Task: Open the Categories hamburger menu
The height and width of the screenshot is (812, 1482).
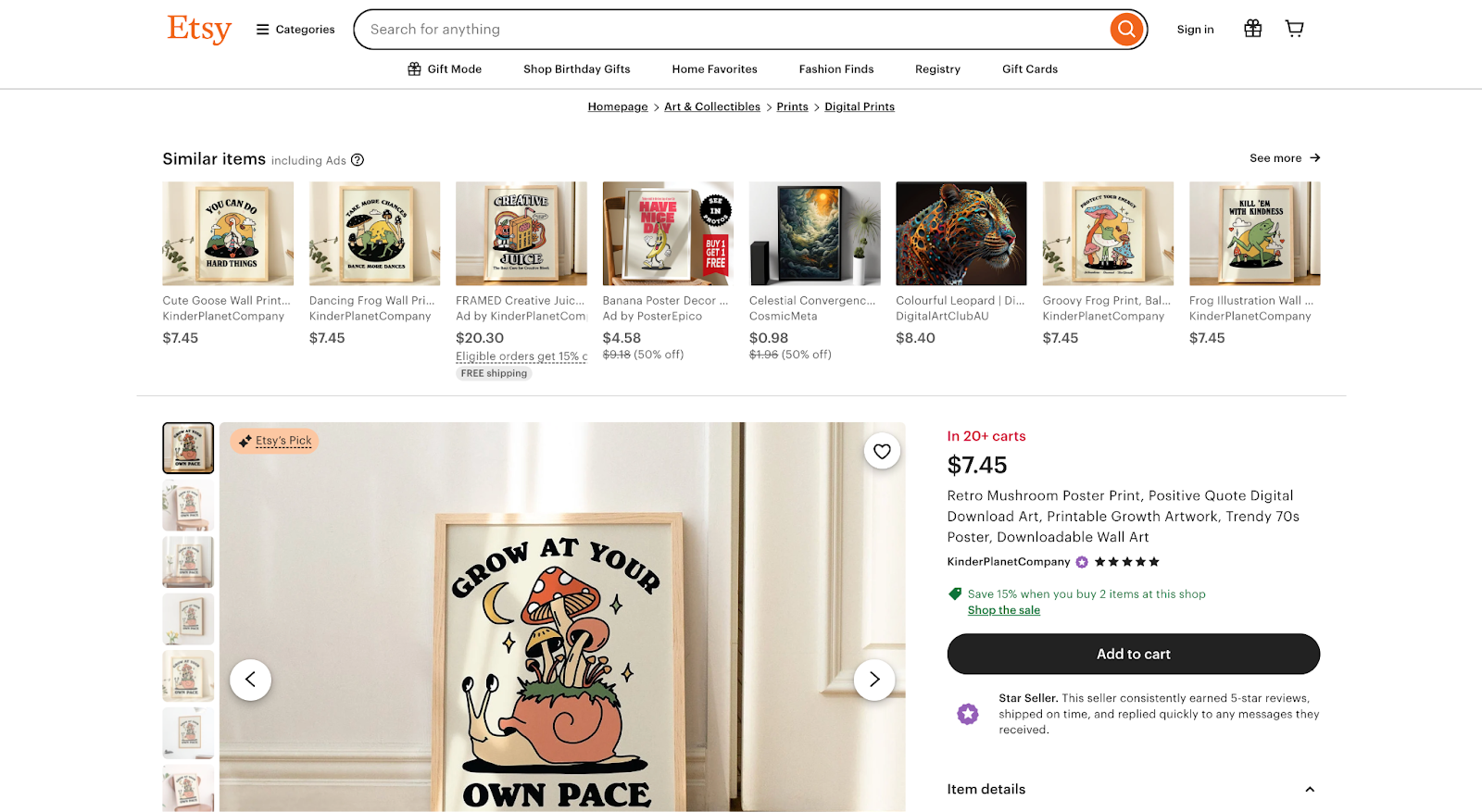Action: click(x=295, y=30)
